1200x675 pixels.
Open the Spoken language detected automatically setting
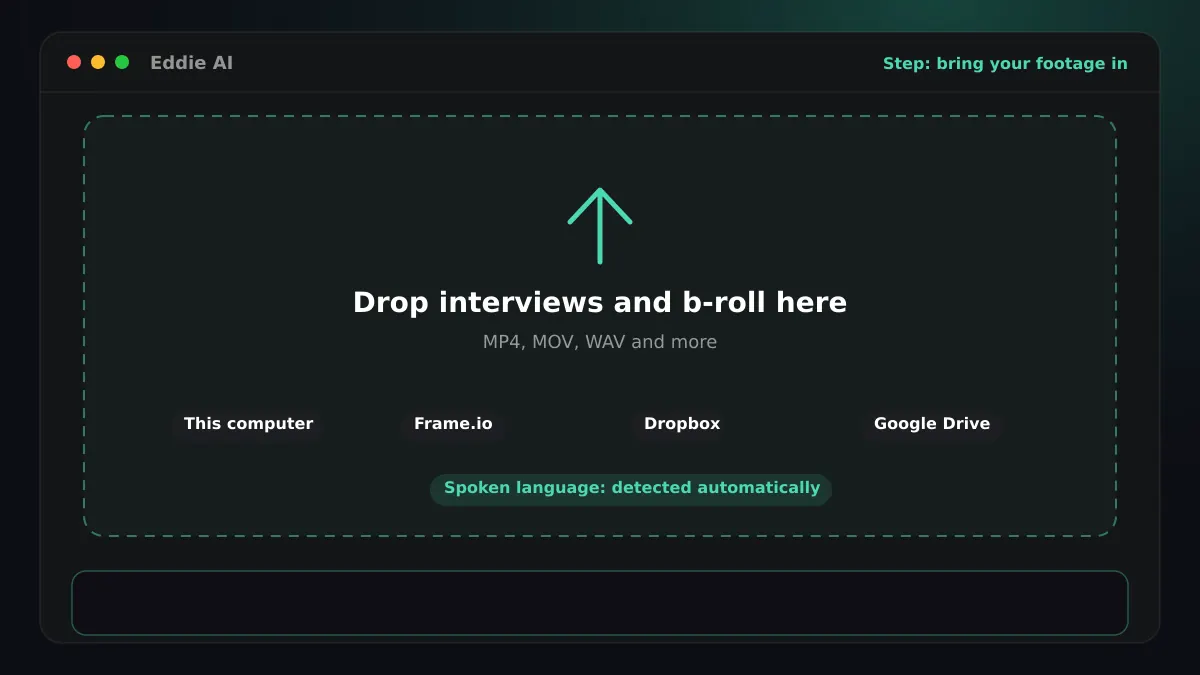pyautogui.click(x=631, y=489)
